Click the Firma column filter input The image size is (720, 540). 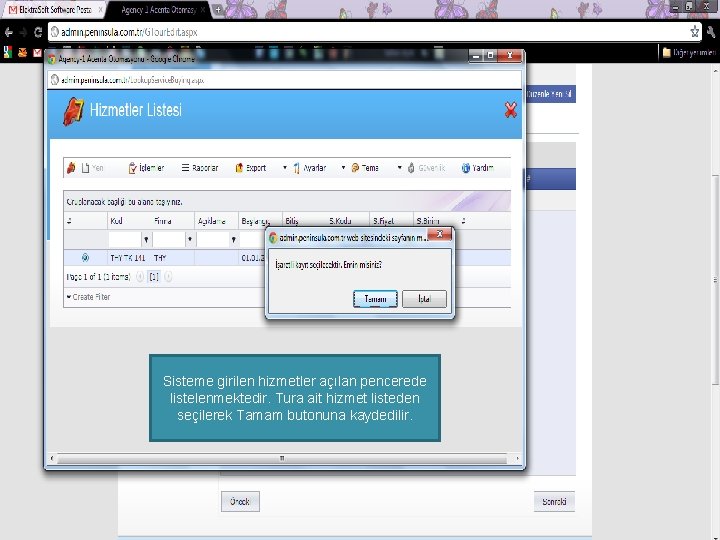[x=169, y=239]
